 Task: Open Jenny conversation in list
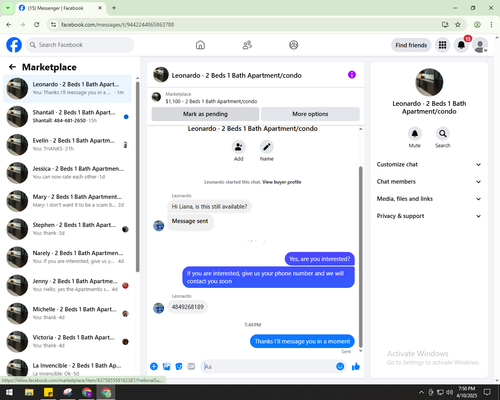click(x=68, y=285)
